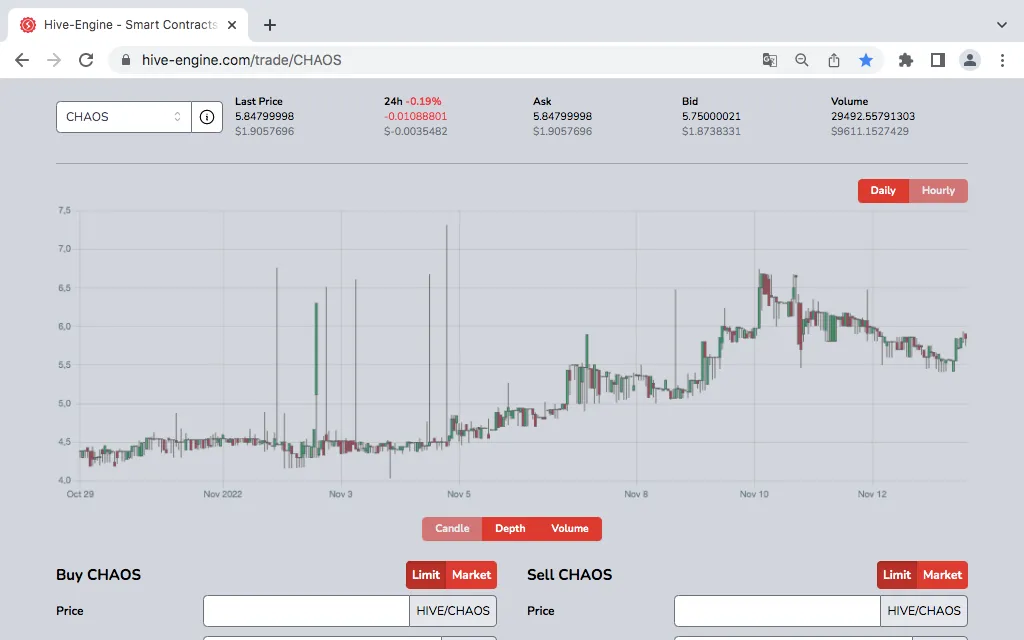Select the Candle chart tab
The width and height of the screenshot is (1024, 640).
[x=452, y=528]
